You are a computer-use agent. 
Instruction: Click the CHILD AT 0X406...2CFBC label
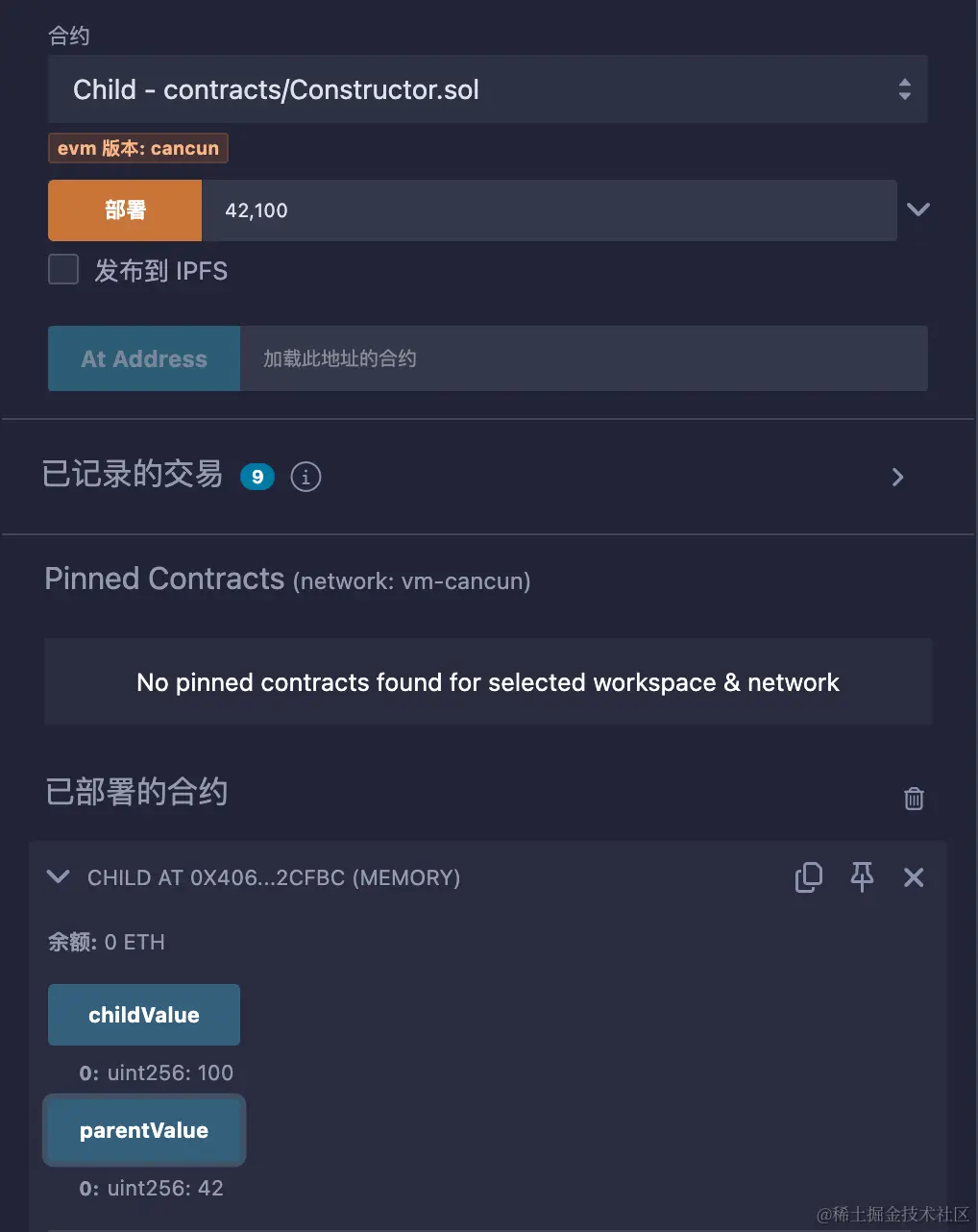[274, 877]
